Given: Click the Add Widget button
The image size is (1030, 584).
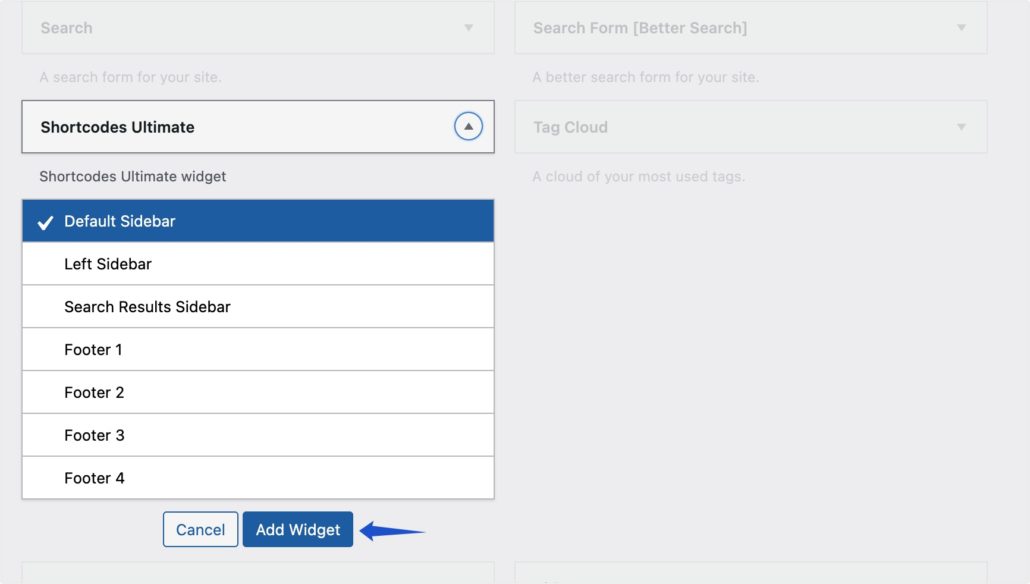Looking at the screenshot, I should click(x=298, y=530).
